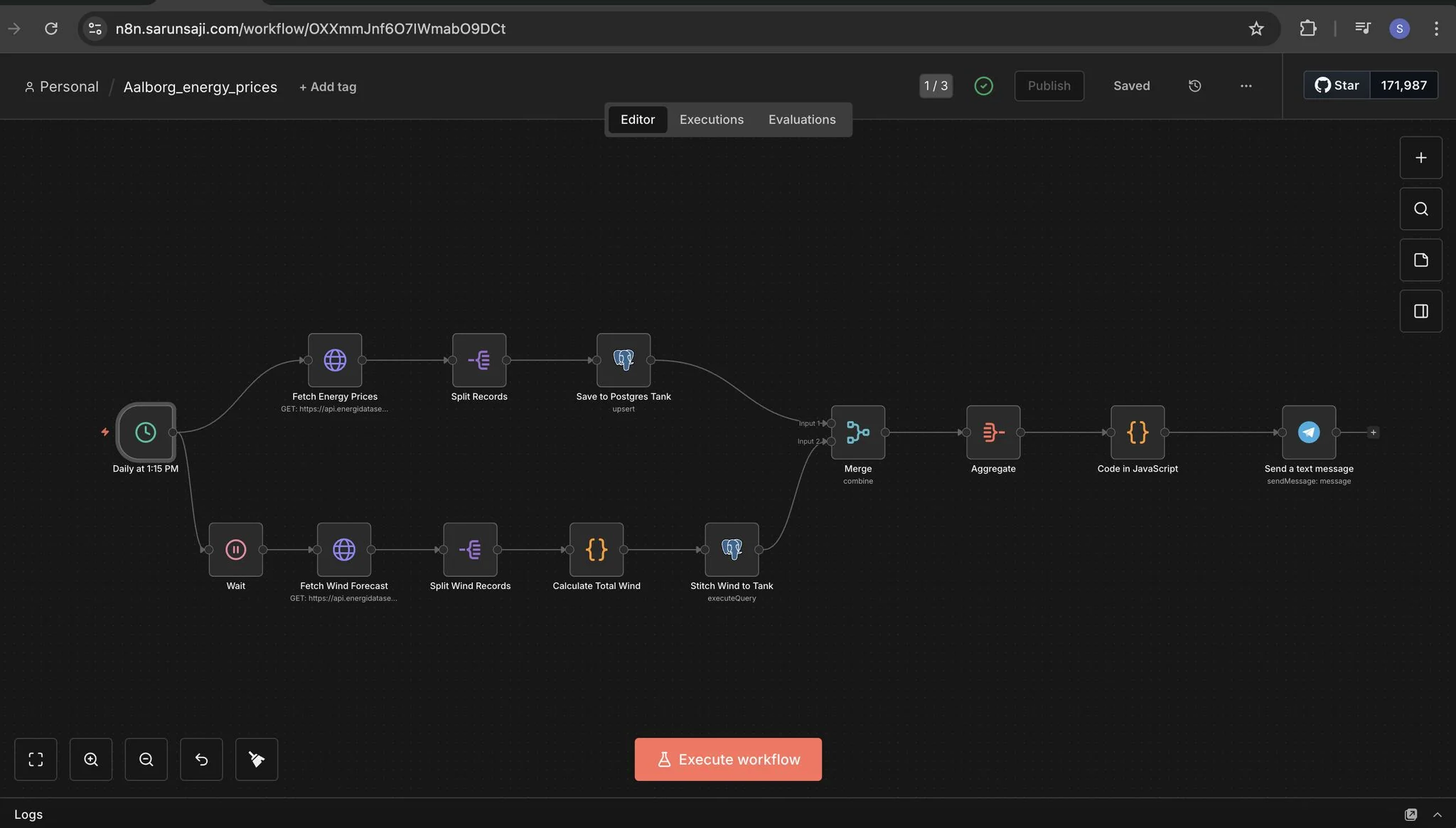The image size is (1456, 828).
Task: Click the tidy up workflow broom icon
Action: (x=257, y=759)
